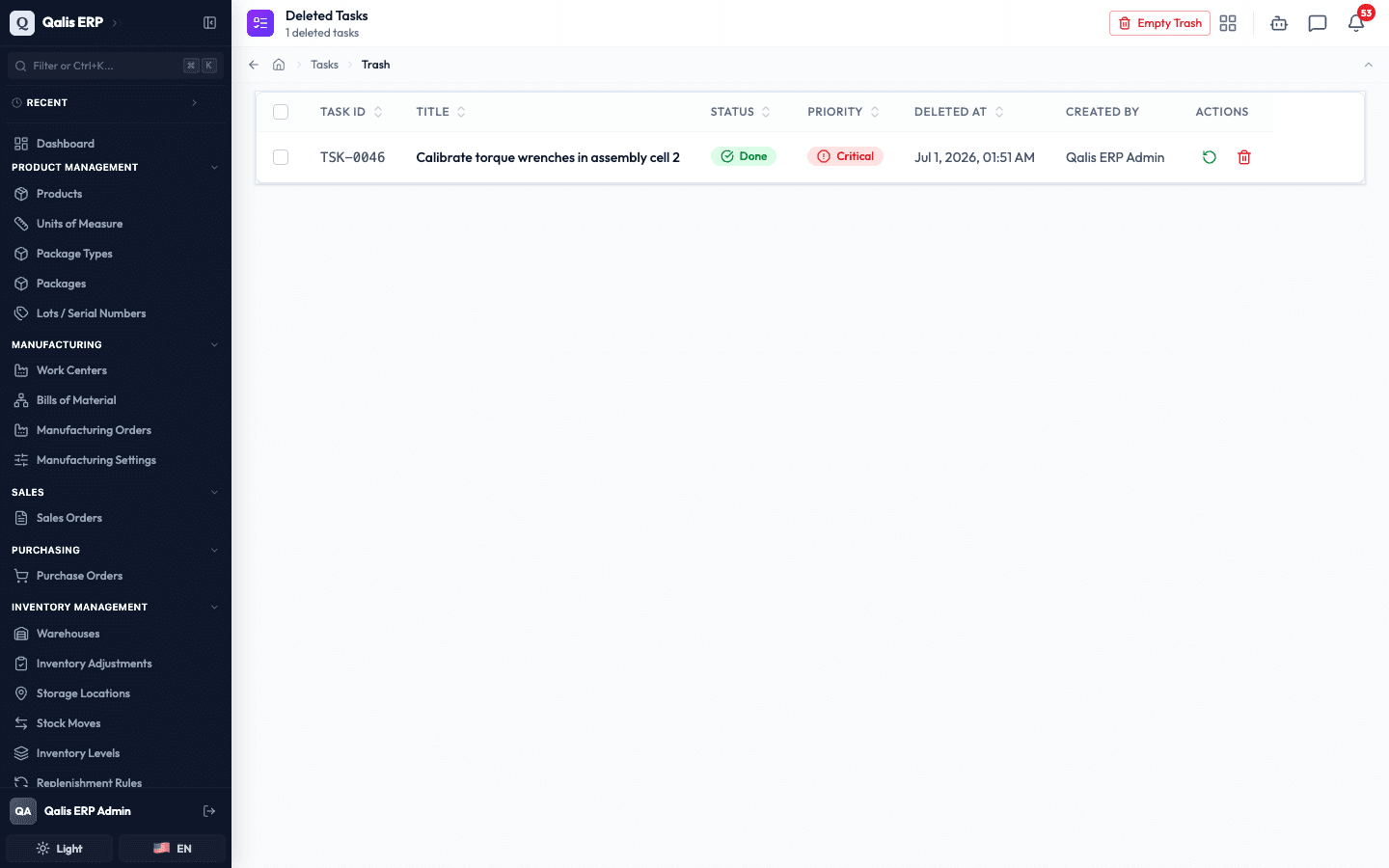Image resolution: width=1389 pixels, height=868 pixels.
Task: Click the Deleted Tasks purple page icon
Action: [x=260, y=23]
